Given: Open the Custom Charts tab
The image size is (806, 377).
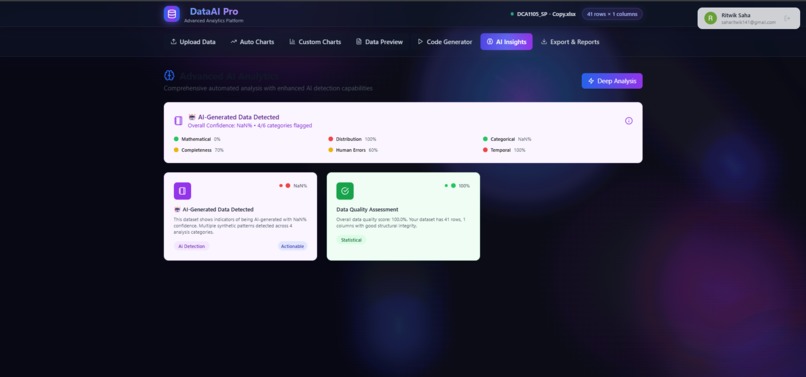Looking at the screenshot, I should pyautogui.click(x=315, y=42).
